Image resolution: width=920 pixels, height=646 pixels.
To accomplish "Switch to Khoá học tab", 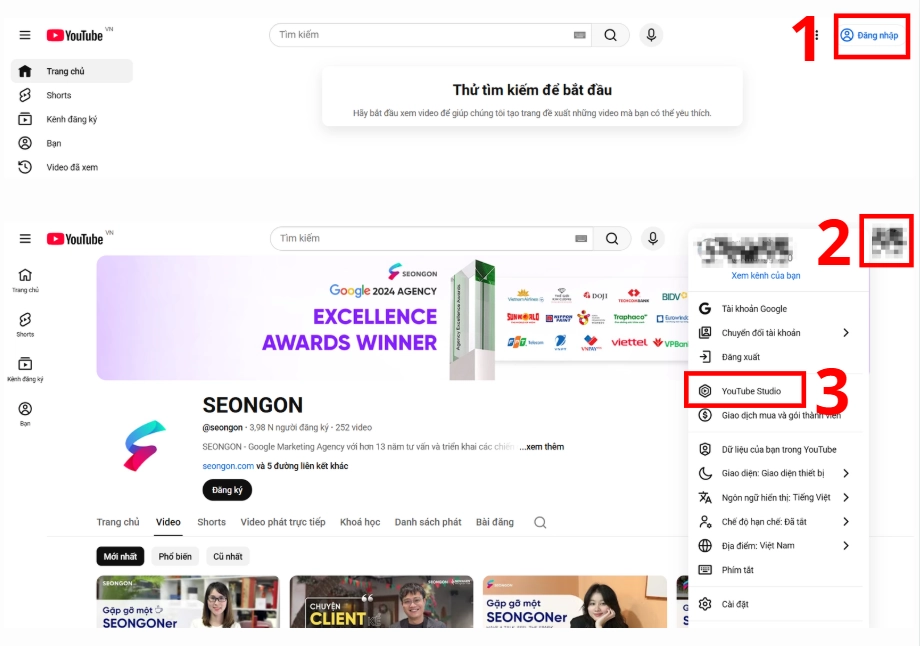I will pos(360,522).
